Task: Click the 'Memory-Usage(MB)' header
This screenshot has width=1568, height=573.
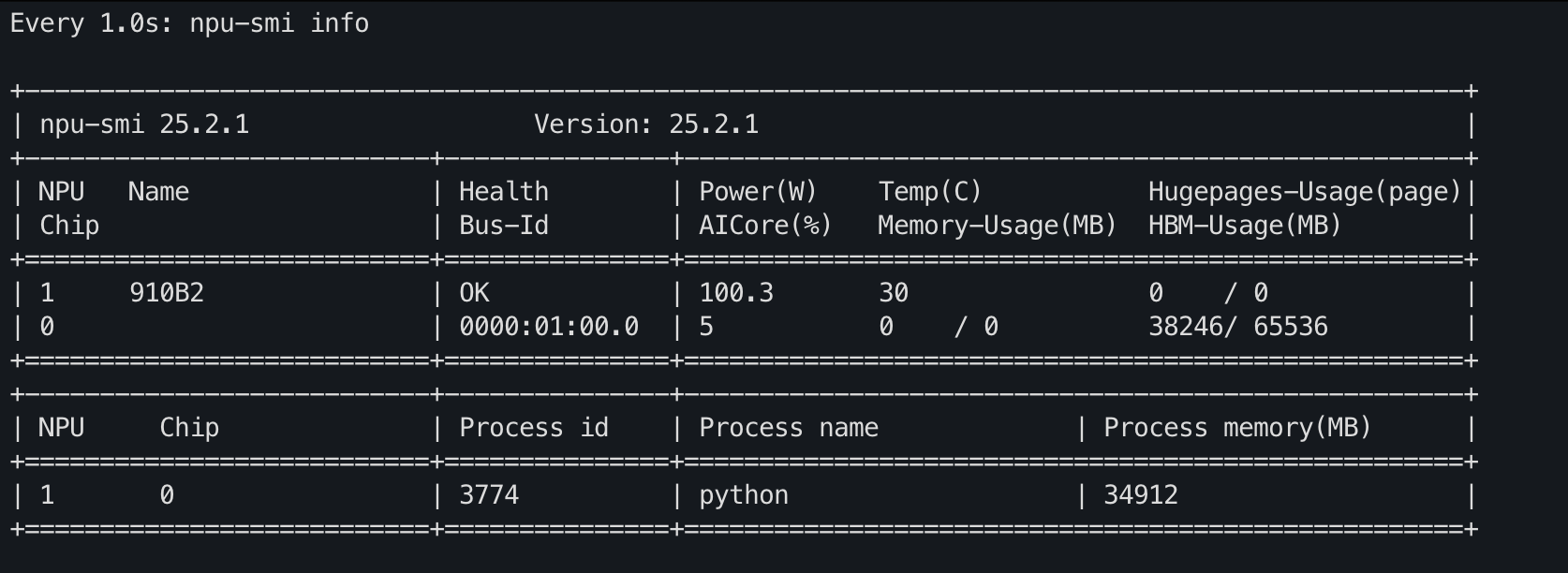Action: pyautogui.click(x=998, y=226)
